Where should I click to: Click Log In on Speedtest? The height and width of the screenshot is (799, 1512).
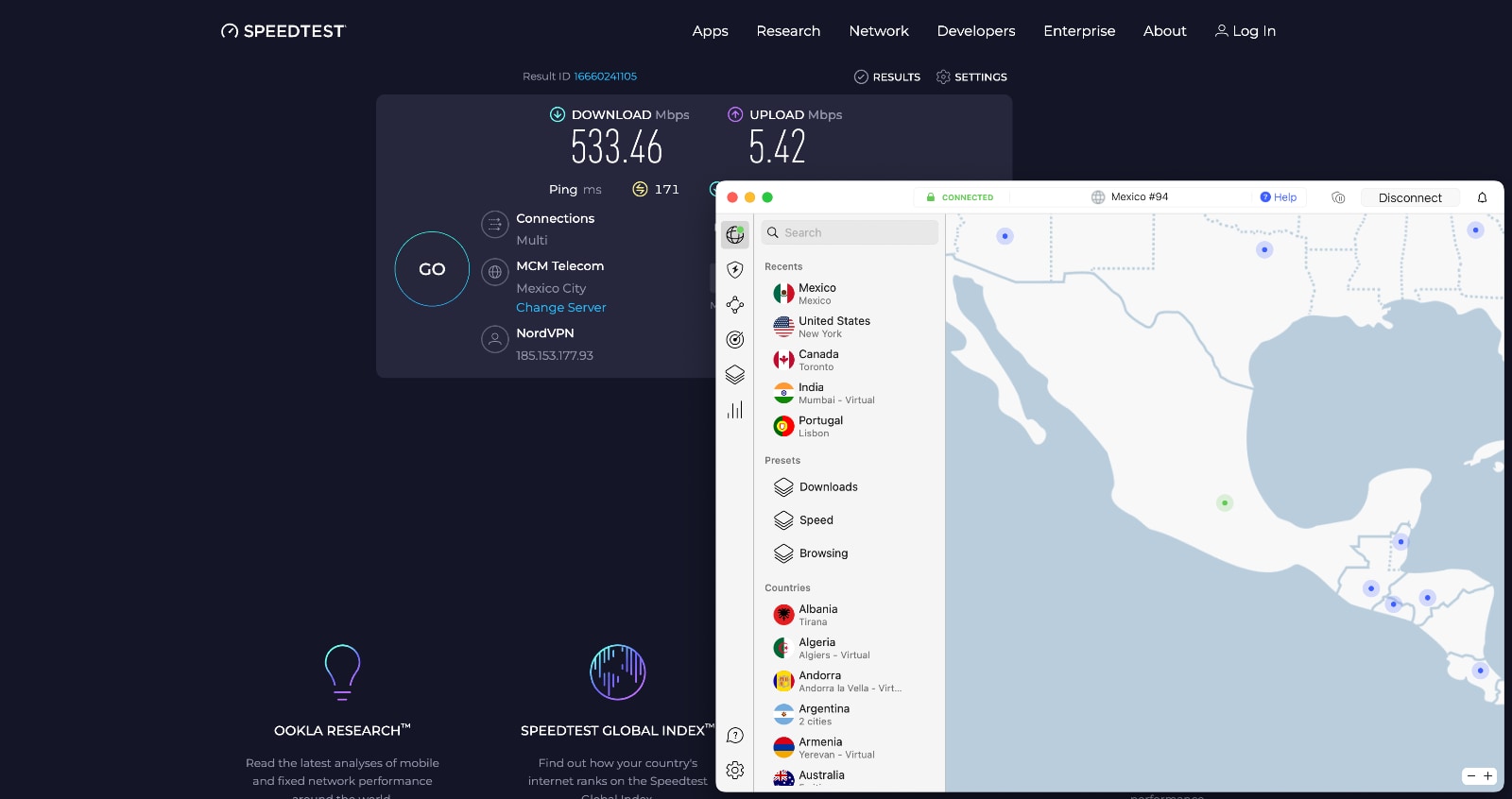(1246, 31)
